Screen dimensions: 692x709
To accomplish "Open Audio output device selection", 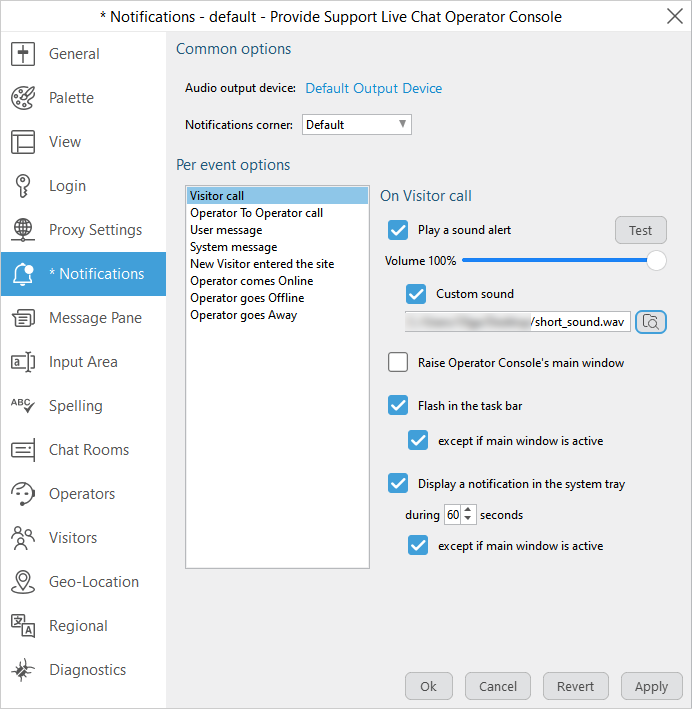I will tap(373, 88).
